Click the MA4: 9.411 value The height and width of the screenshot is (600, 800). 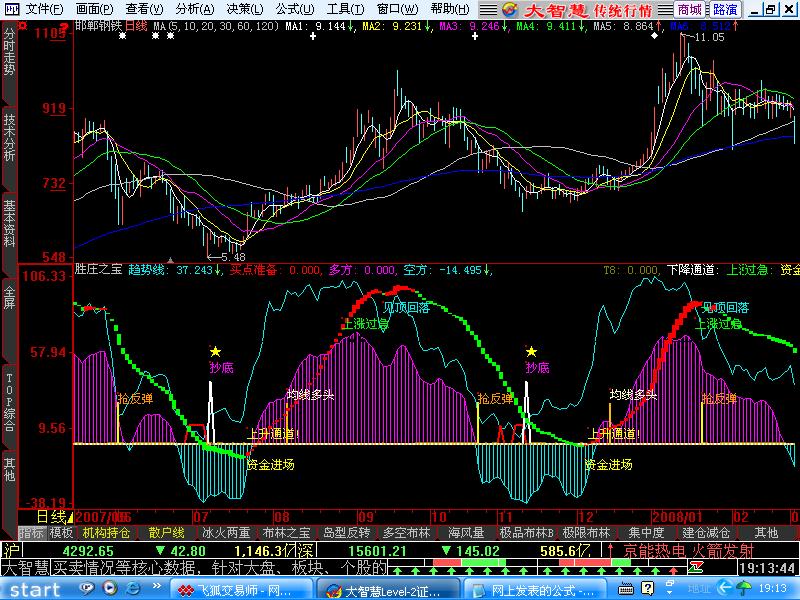click(x=551, y=26)
